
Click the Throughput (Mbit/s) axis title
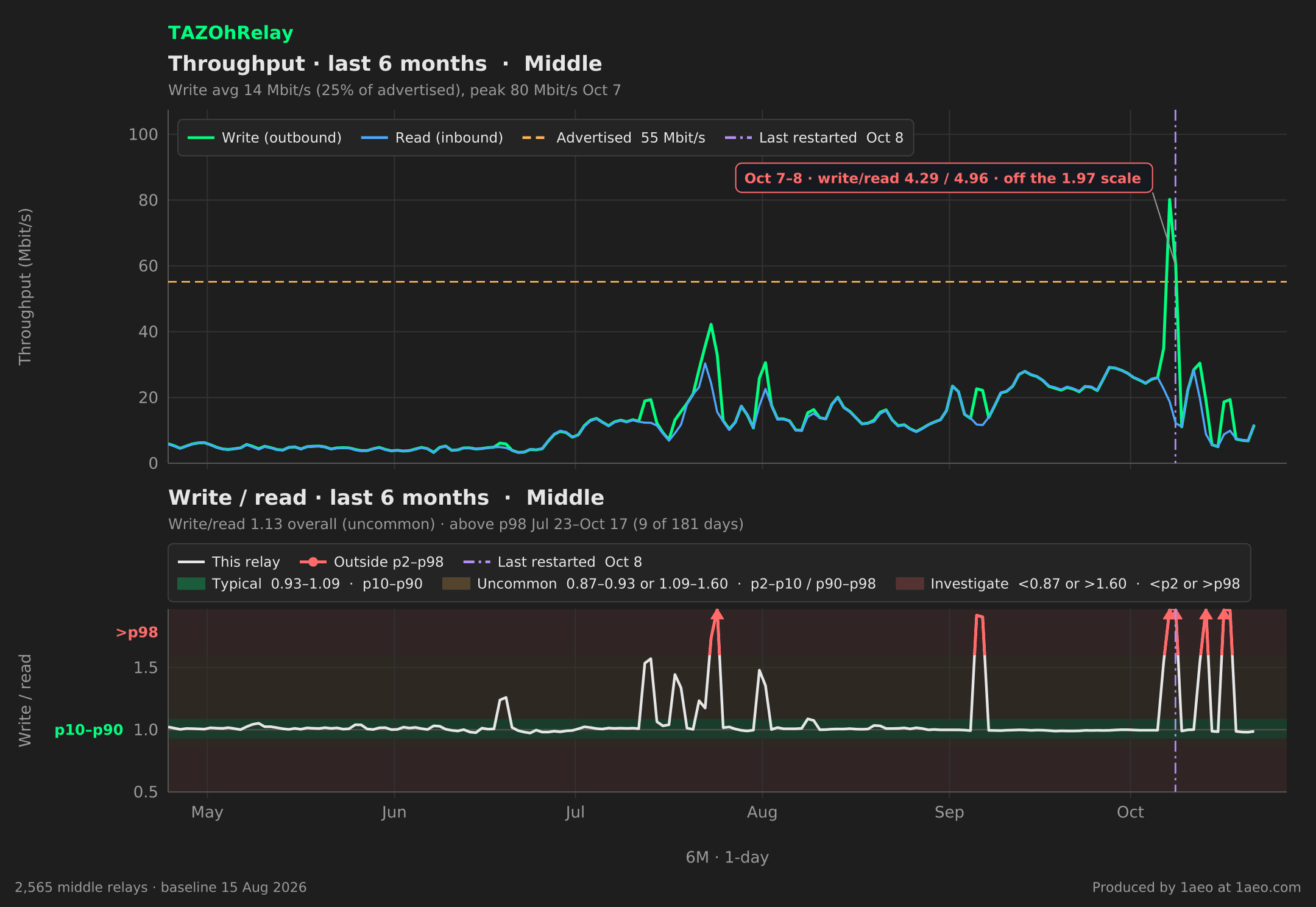(x=25, y=286)
